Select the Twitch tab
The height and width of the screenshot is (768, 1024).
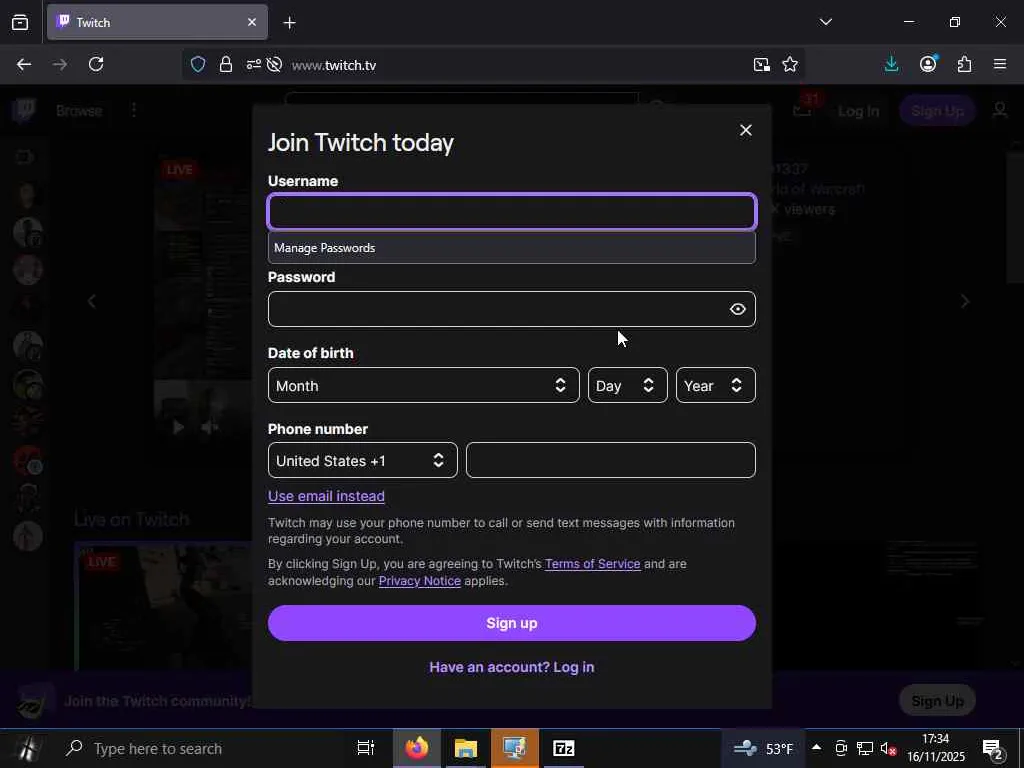point(157,22)
